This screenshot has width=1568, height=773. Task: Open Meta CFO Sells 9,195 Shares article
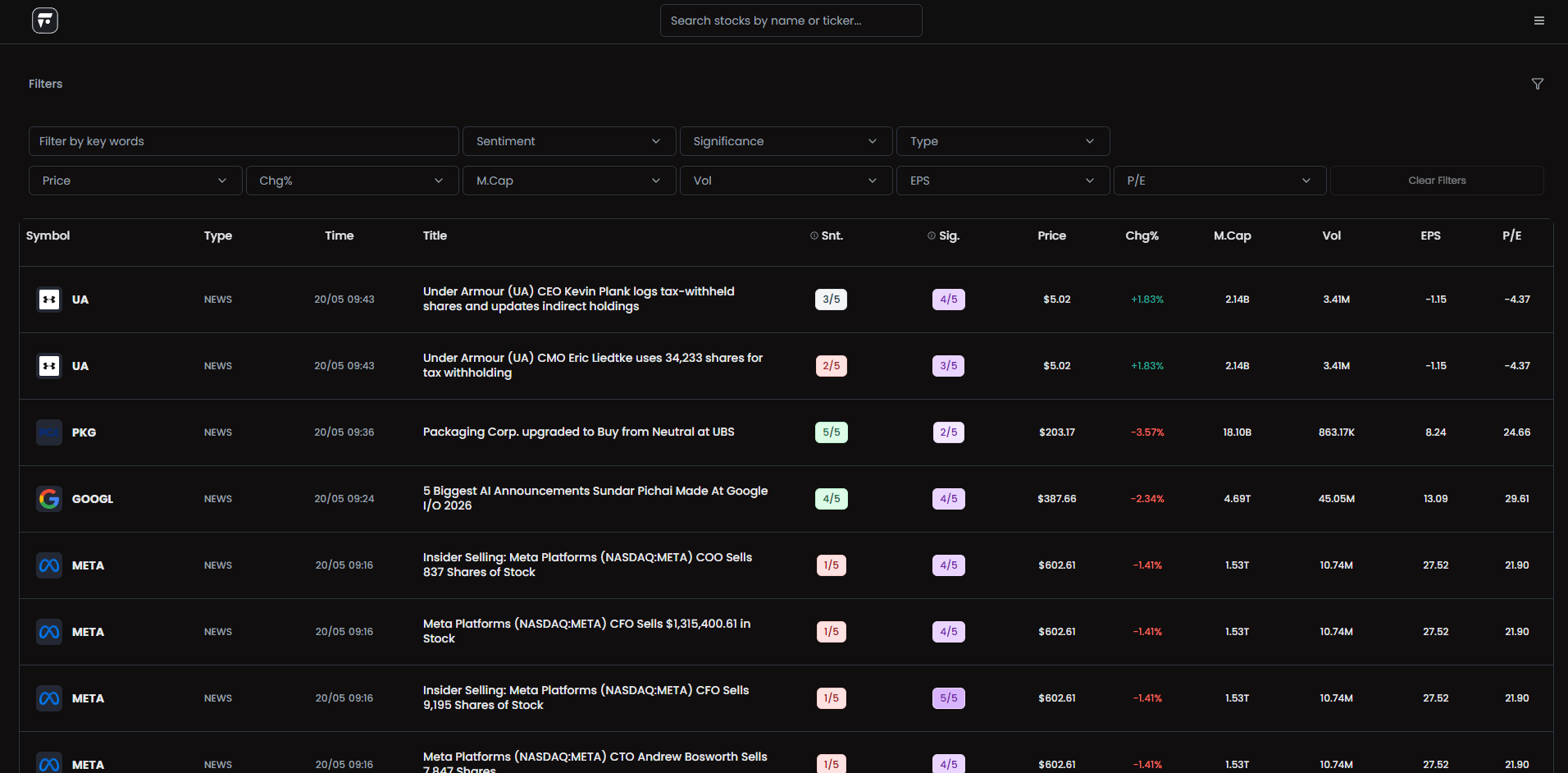pos(586,698)
